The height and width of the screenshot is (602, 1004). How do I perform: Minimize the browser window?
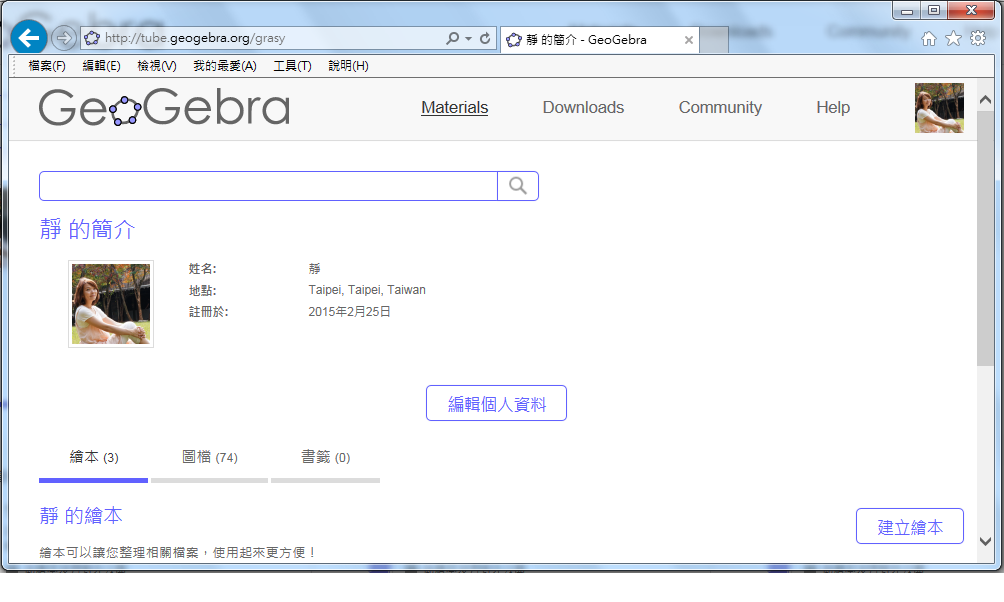[x=907, y=10]
